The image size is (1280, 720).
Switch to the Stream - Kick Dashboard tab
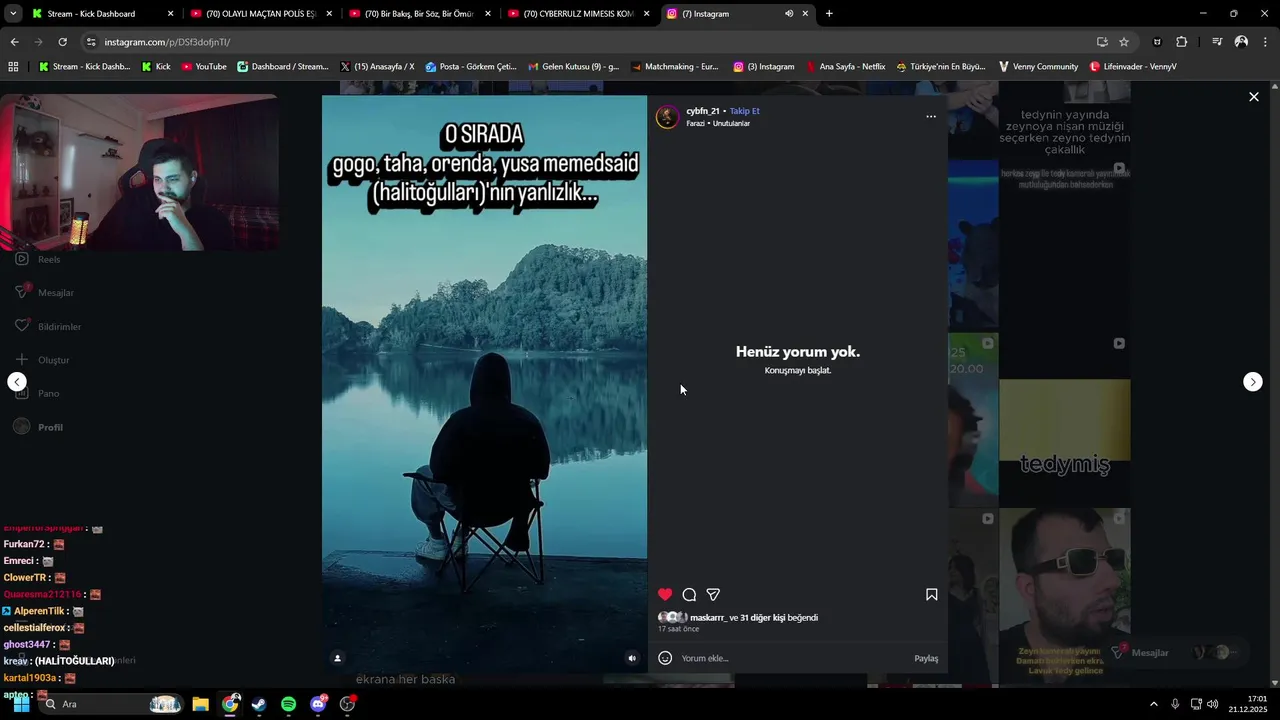(x=102, y=14)
